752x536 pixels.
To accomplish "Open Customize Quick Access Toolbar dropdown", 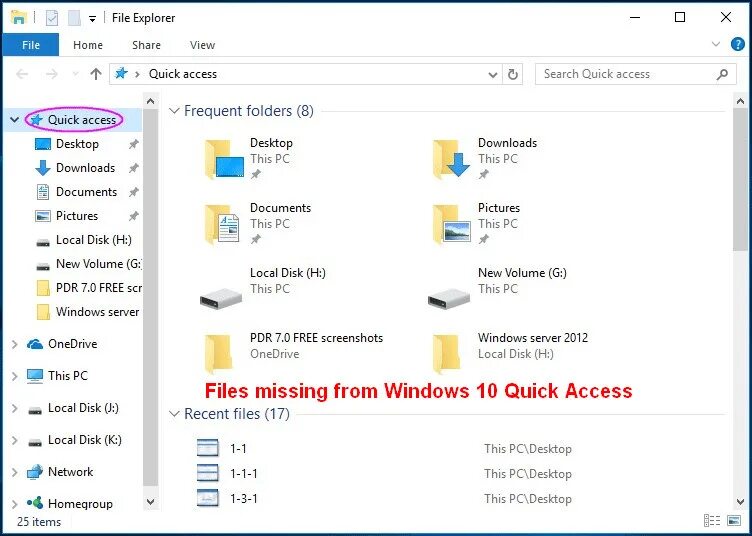I will coord(92,19).
